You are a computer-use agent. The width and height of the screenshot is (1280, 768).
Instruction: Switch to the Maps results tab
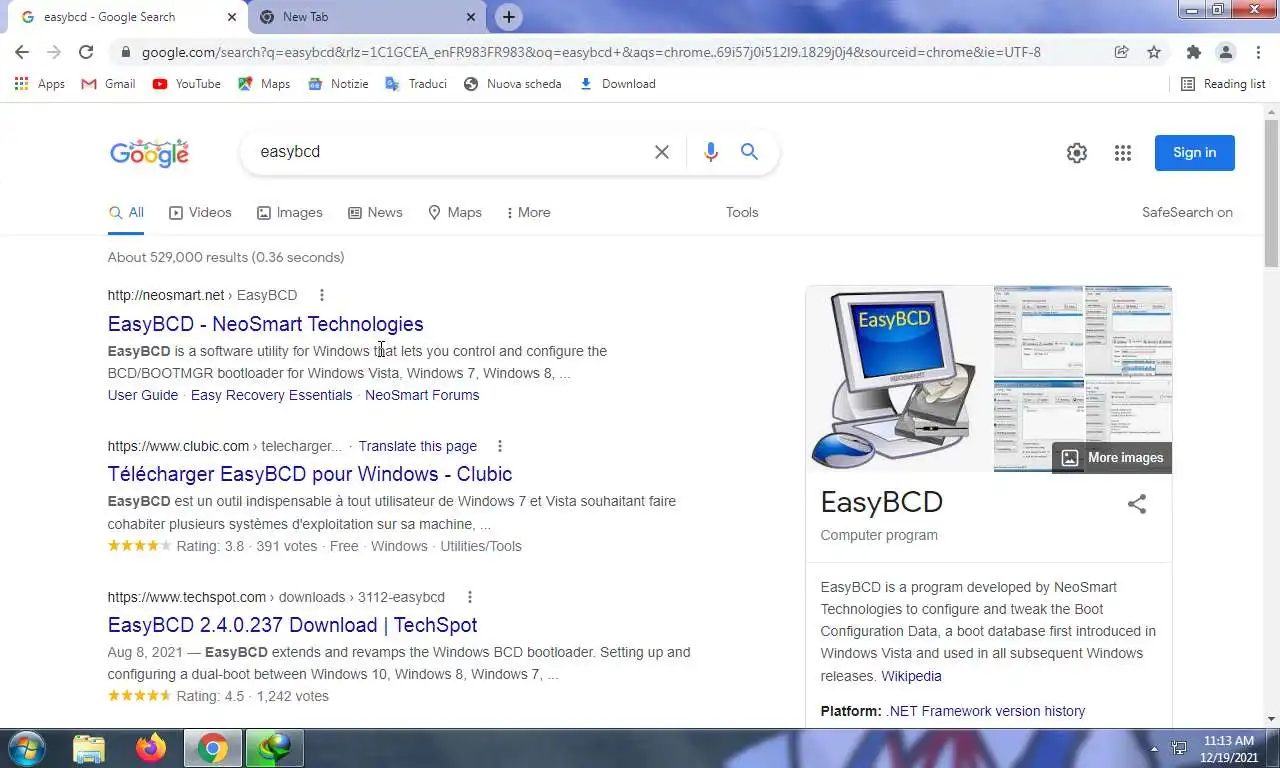point(455,212)
